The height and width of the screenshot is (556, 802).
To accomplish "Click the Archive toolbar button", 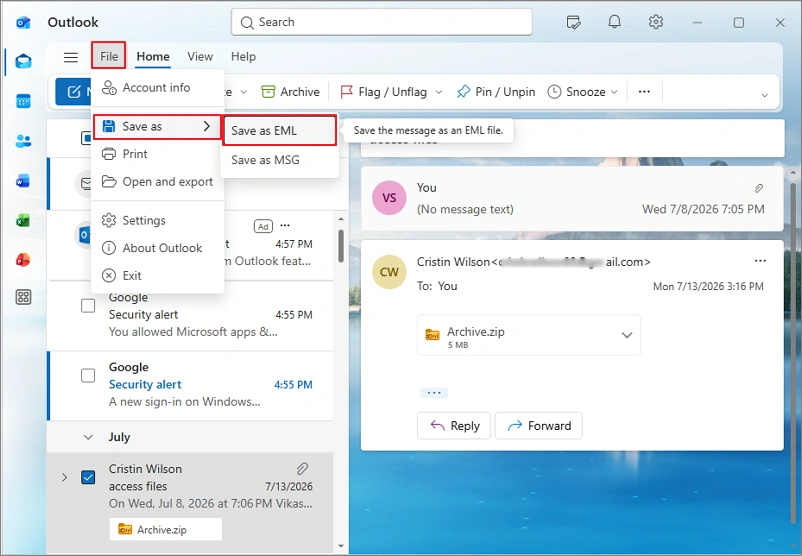I will click(x=291, y=92).
